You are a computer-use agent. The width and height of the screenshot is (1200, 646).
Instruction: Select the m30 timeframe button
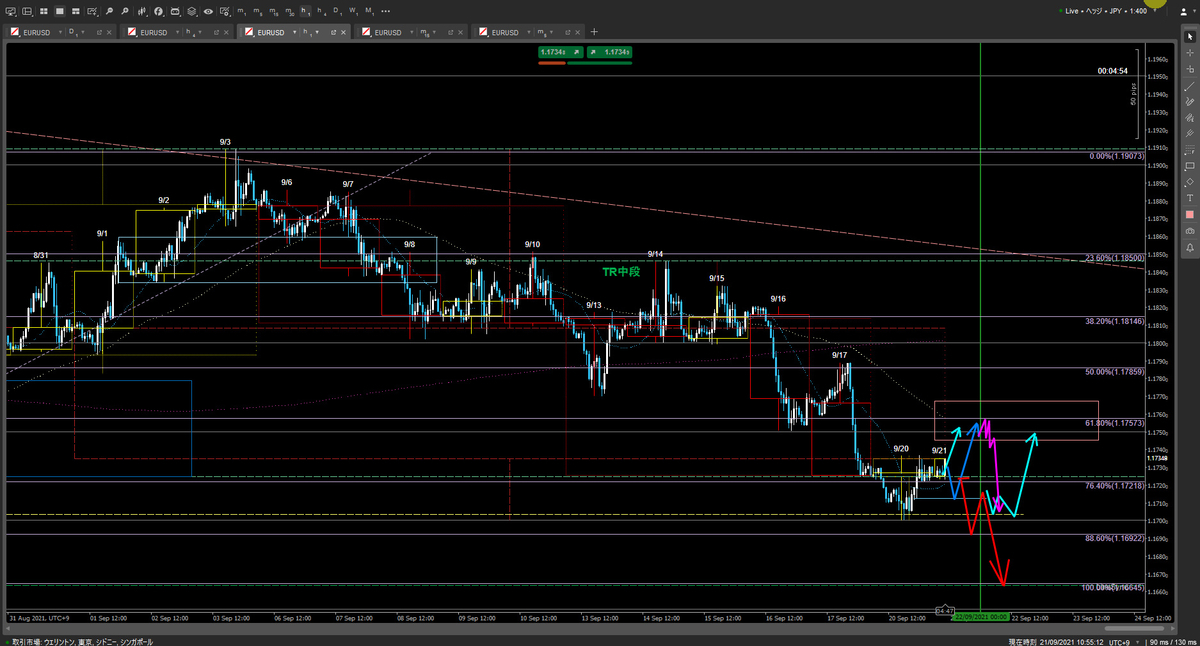pyautogui.click(x=289, y=10)
